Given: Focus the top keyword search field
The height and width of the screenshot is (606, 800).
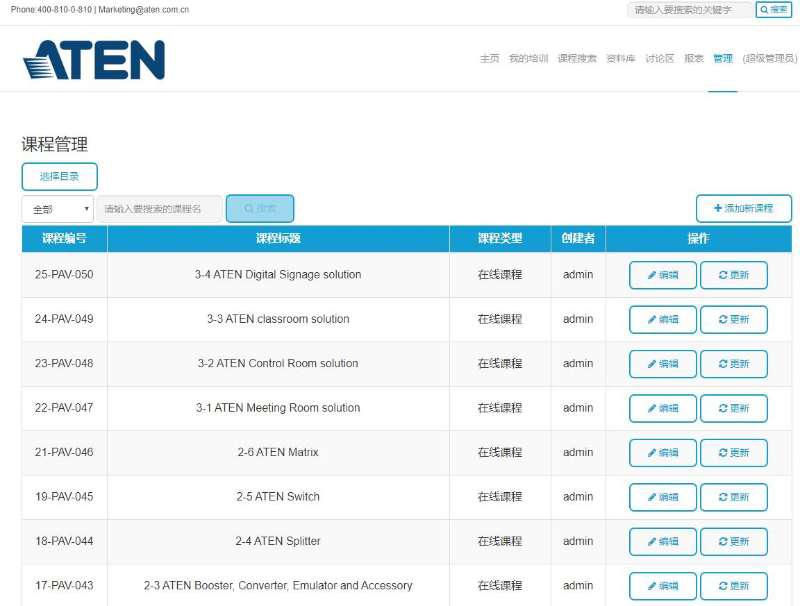Looking at the screenshot, I should pos(690,10).
